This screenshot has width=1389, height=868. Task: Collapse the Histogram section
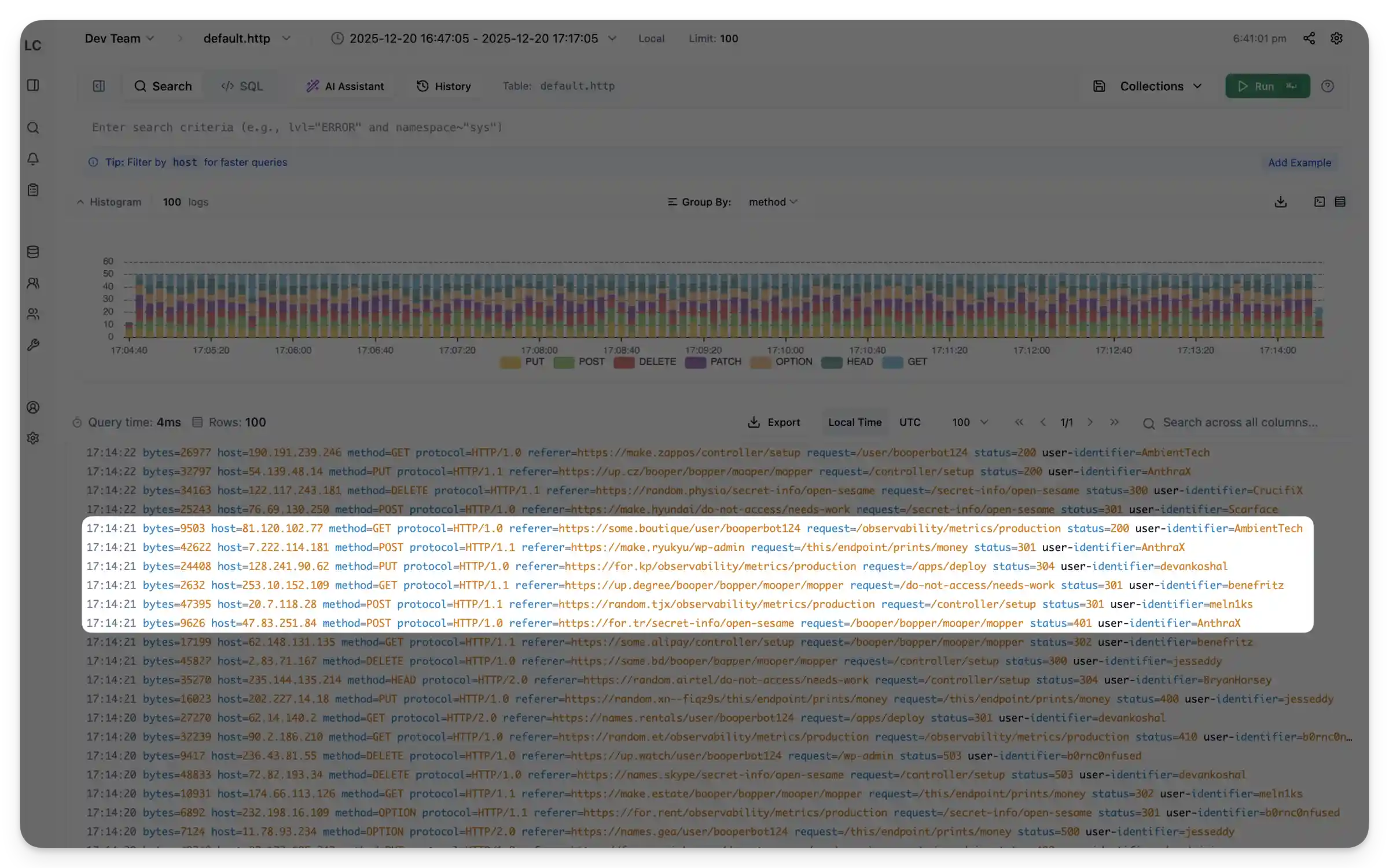pos(109,202)
